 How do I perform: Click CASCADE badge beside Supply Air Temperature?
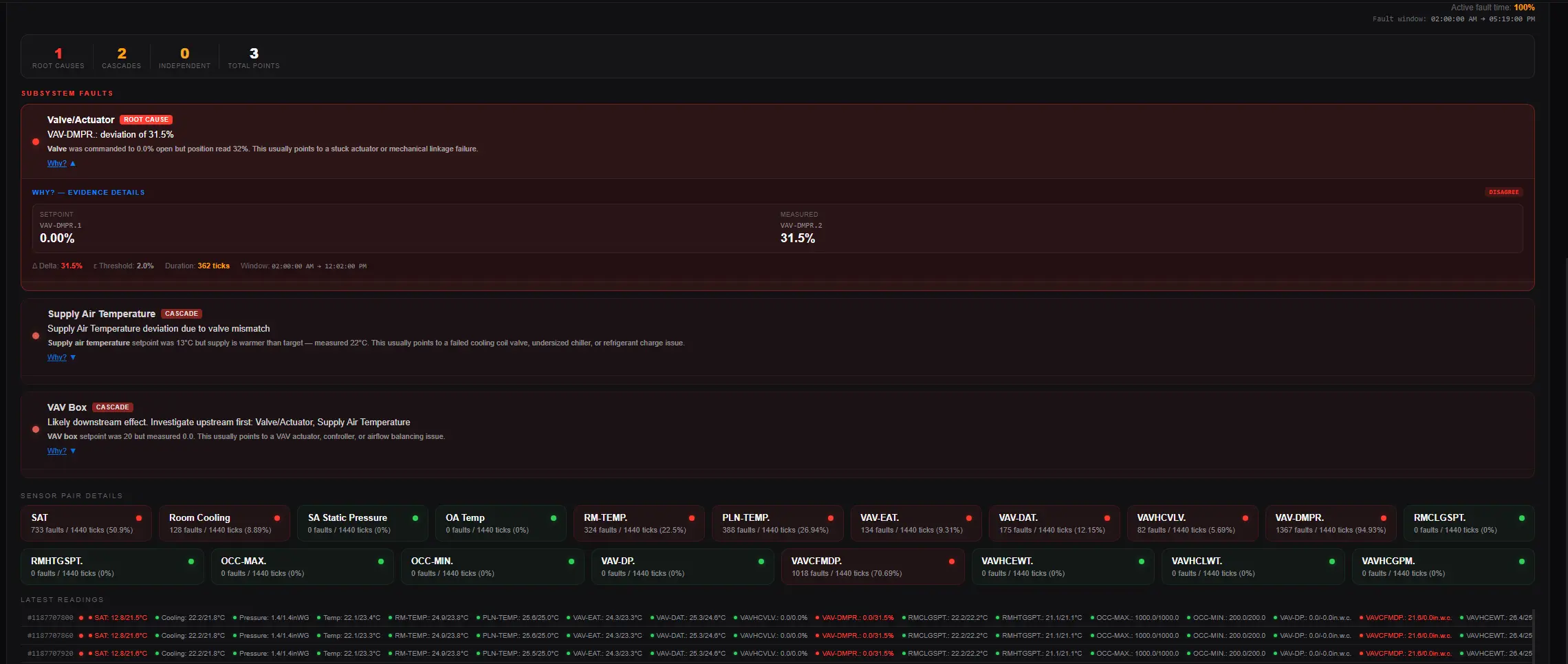point(182,314)
